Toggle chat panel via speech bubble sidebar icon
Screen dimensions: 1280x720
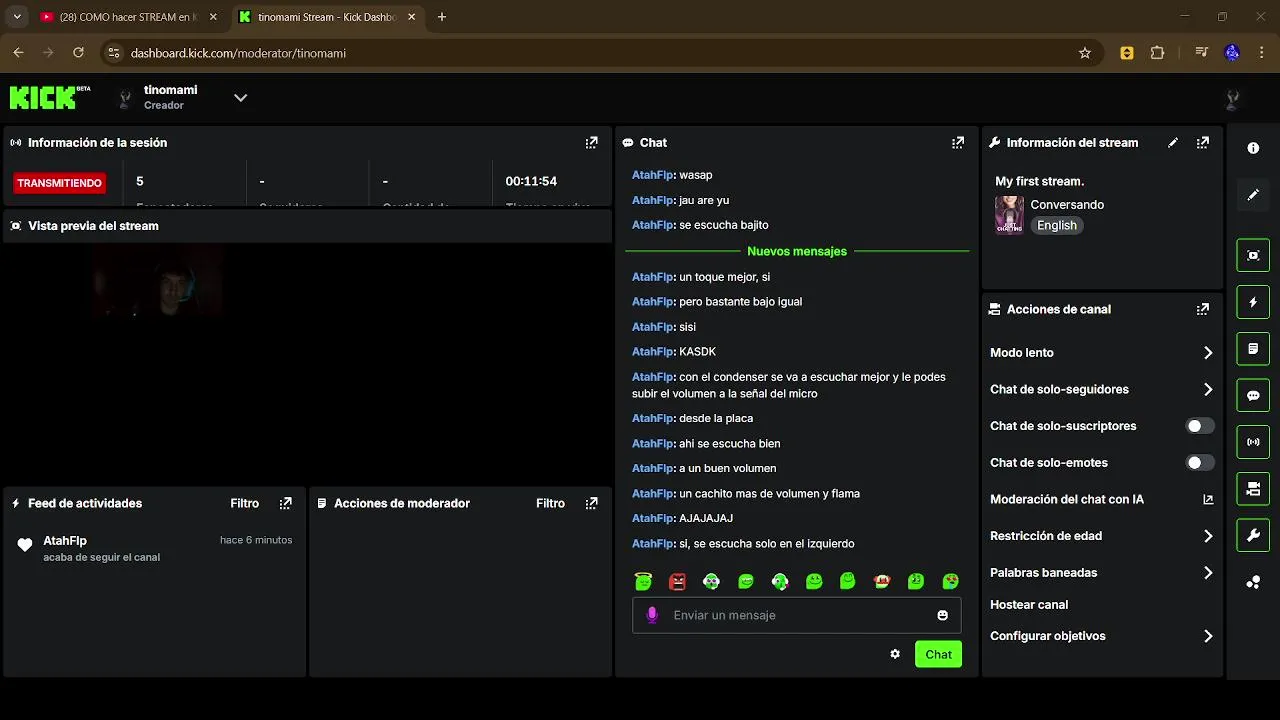[x=1253, y=395]
